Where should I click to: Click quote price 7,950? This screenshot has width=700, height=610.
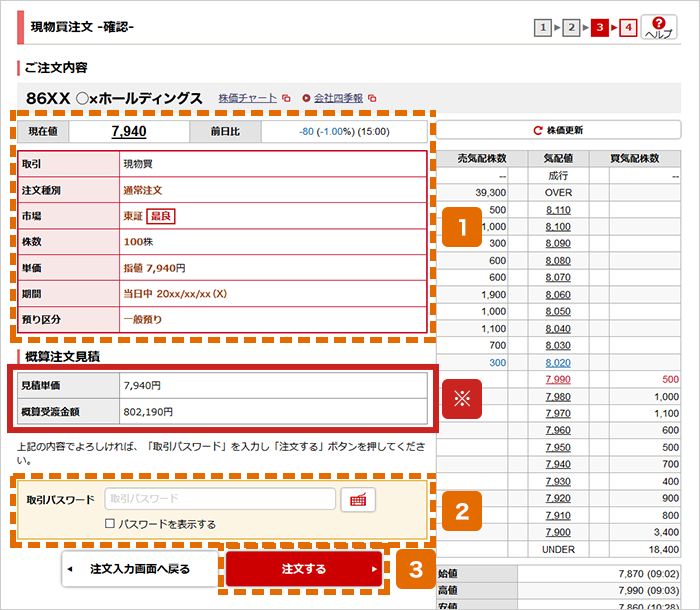(x=558, y=447)
